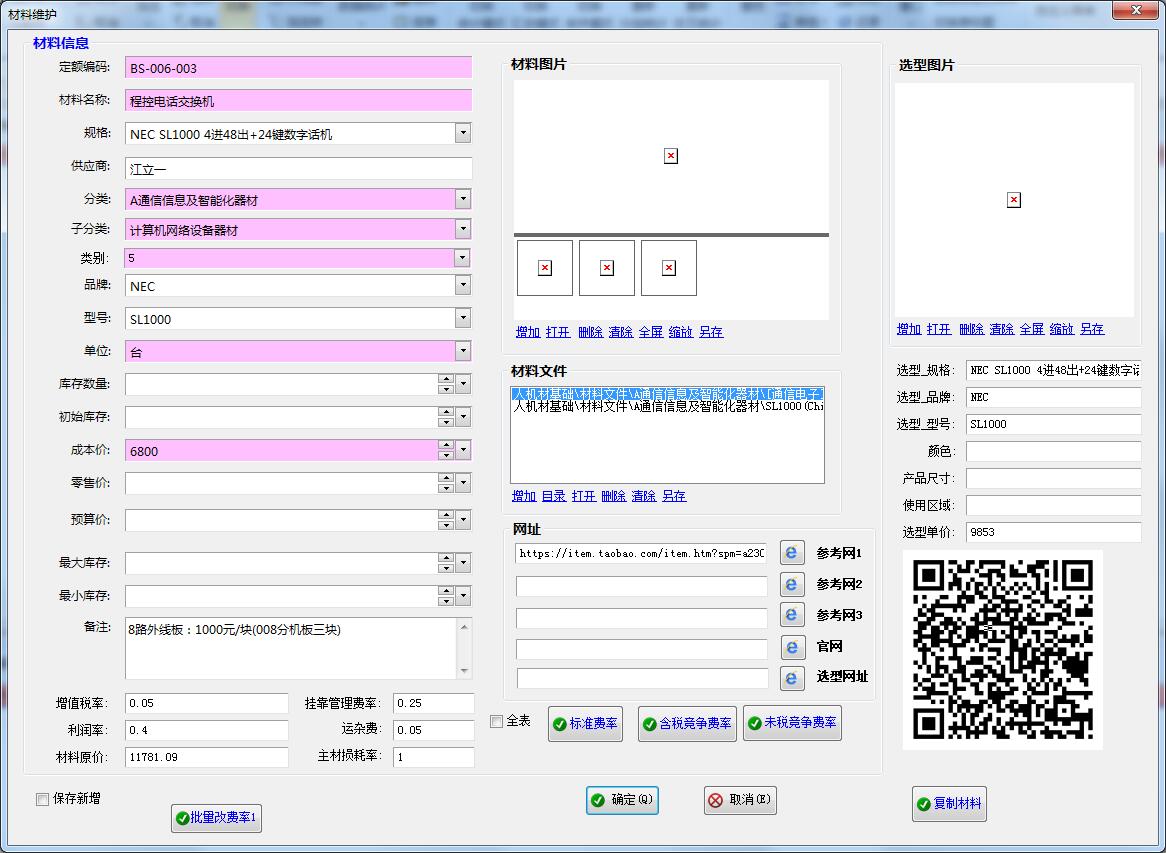Click 删除 link under 材料文件

(x=613, y=496)
